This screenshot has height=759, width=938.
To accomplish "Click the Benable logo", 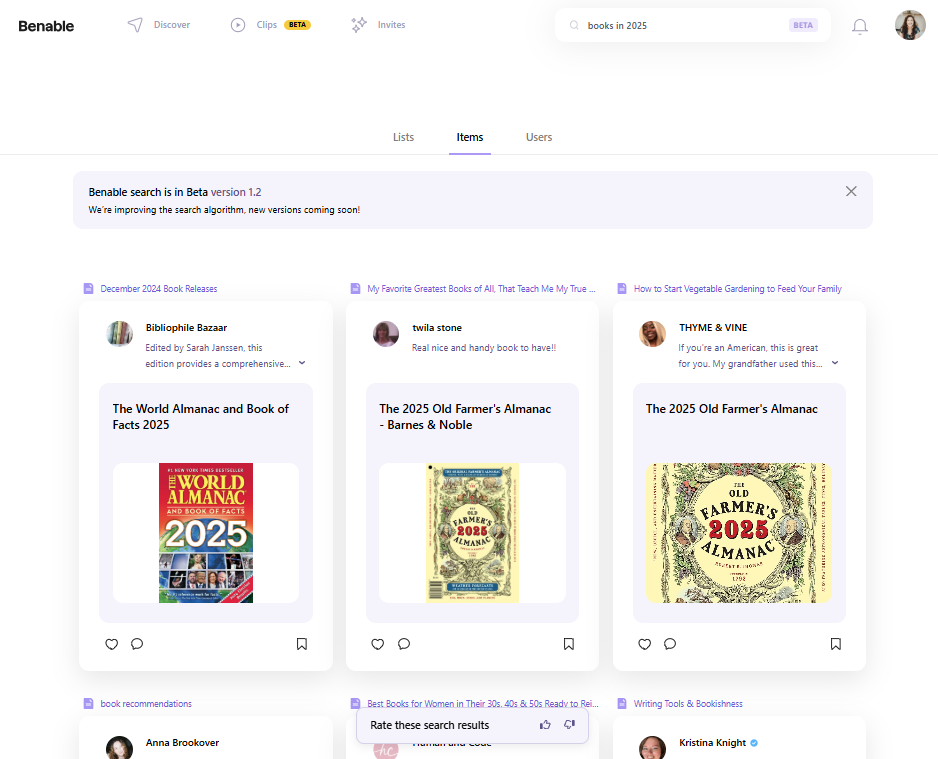I will (x=46, y=26).
